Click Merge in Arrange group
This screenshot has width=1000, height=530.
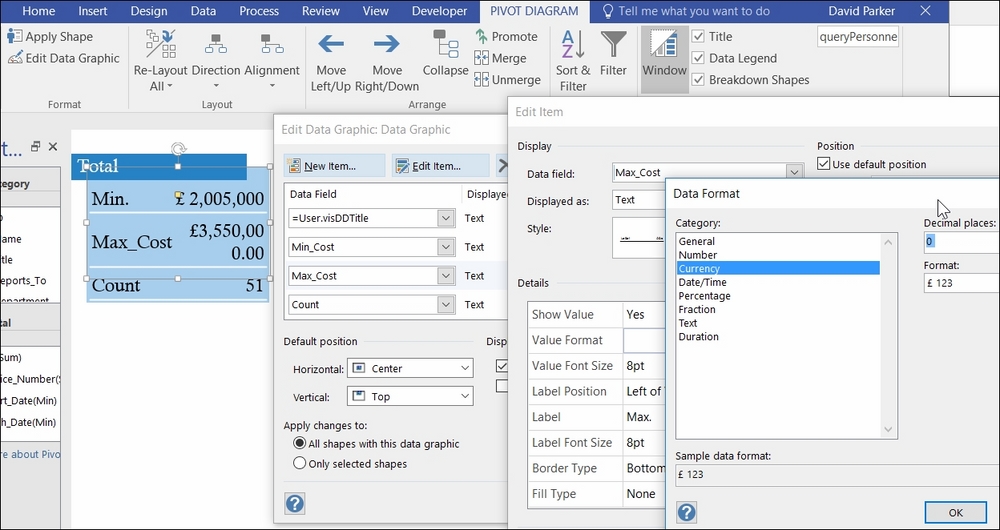coord(501,58)
